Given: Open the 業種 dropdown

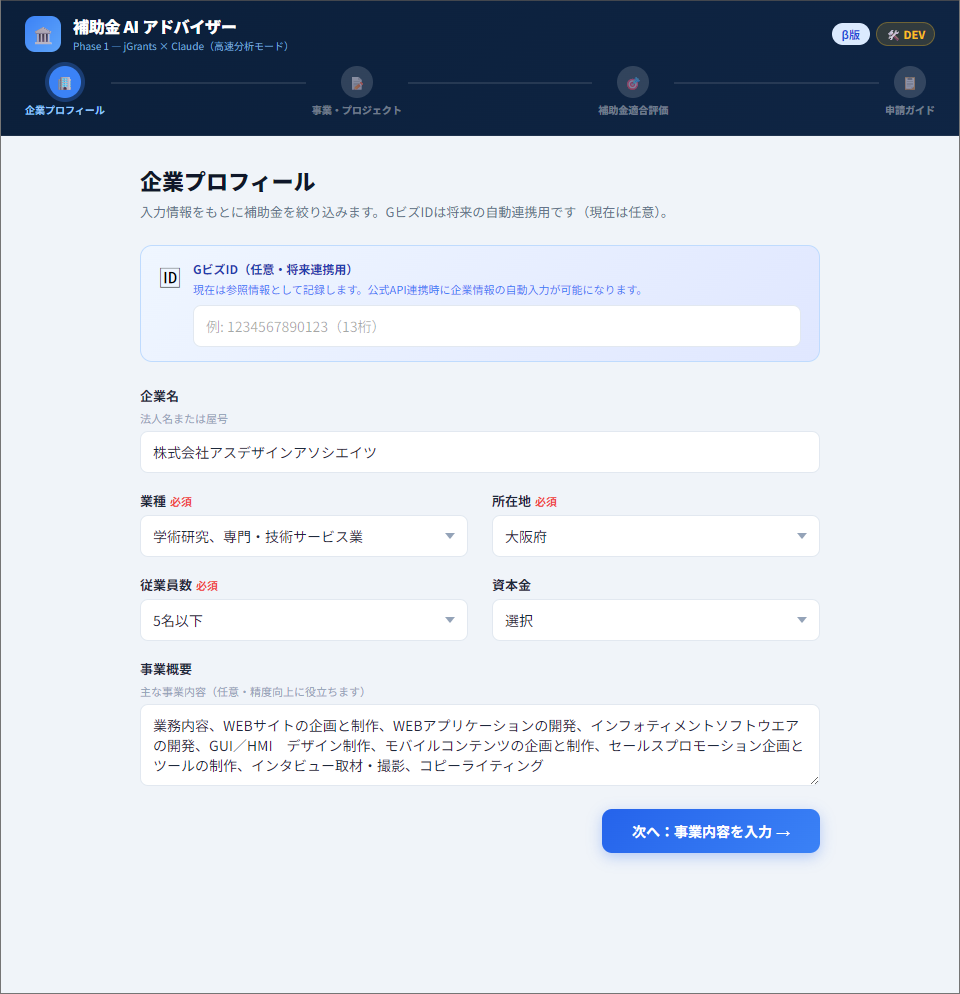Looking at the screenshot, I should 304,536.
